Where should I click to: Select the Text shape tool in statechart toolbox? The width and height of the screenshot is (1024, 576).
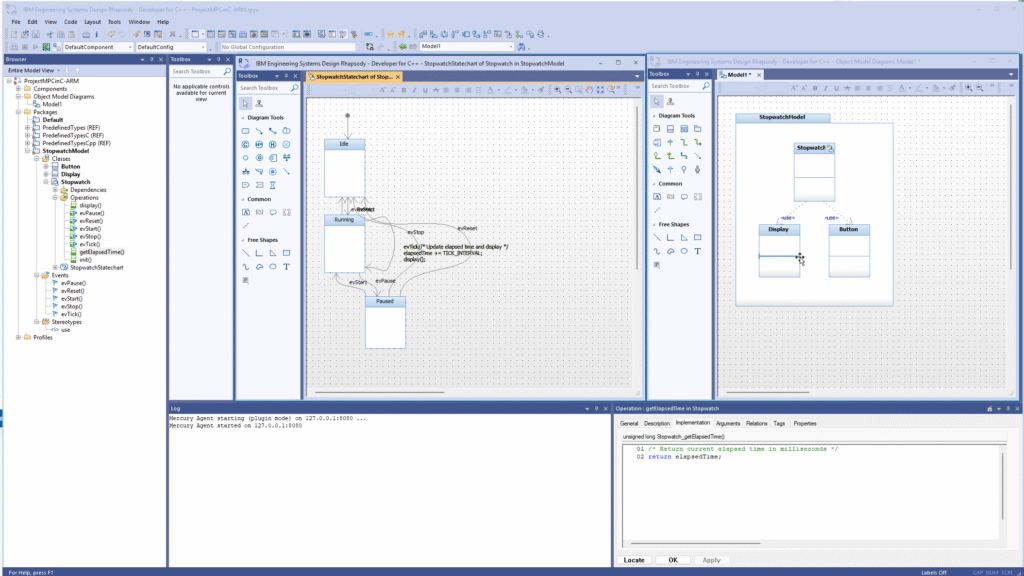286,266
